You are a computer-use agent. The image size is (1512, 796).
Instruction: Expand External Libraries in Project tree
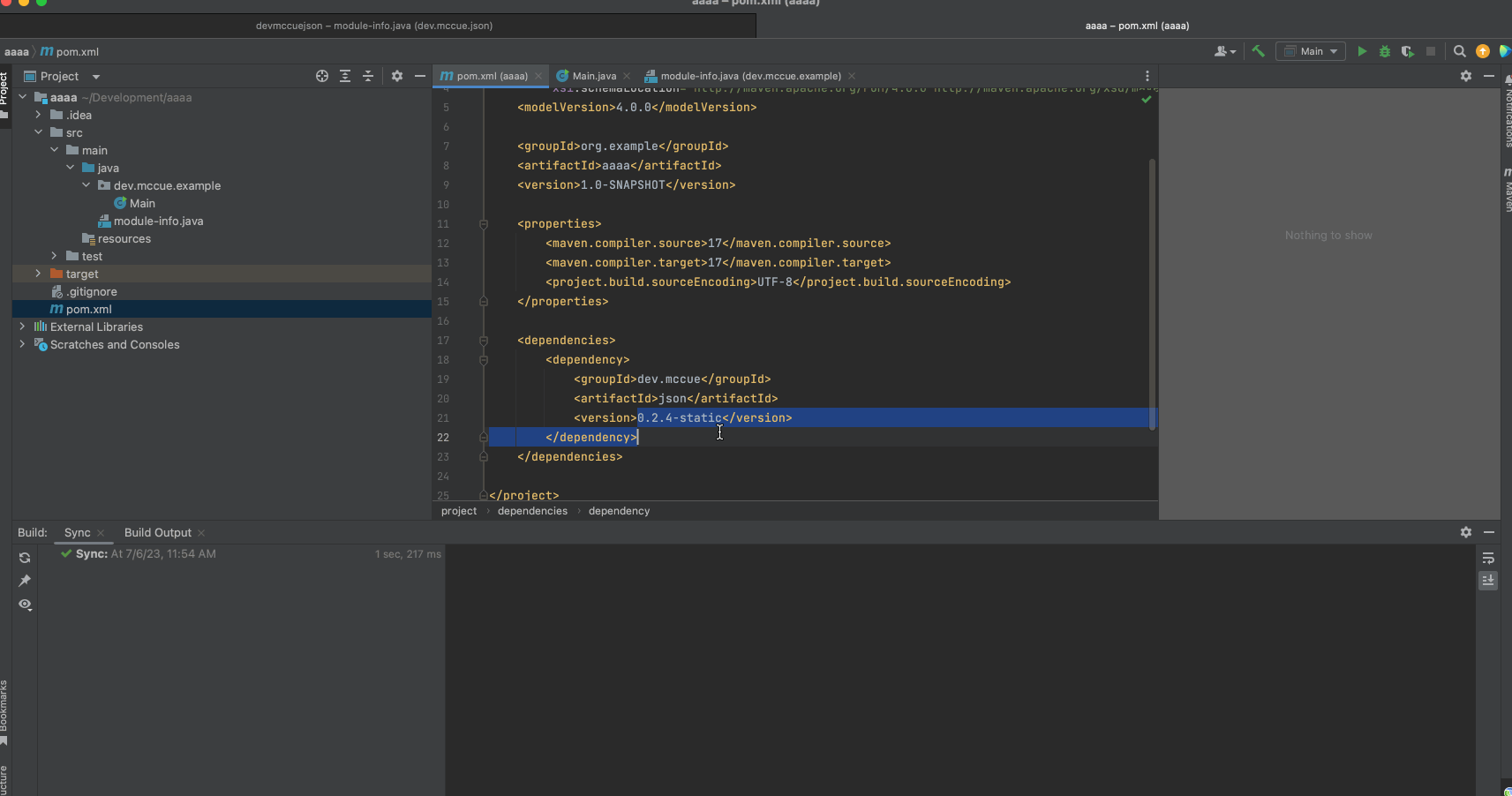point(21,327)
